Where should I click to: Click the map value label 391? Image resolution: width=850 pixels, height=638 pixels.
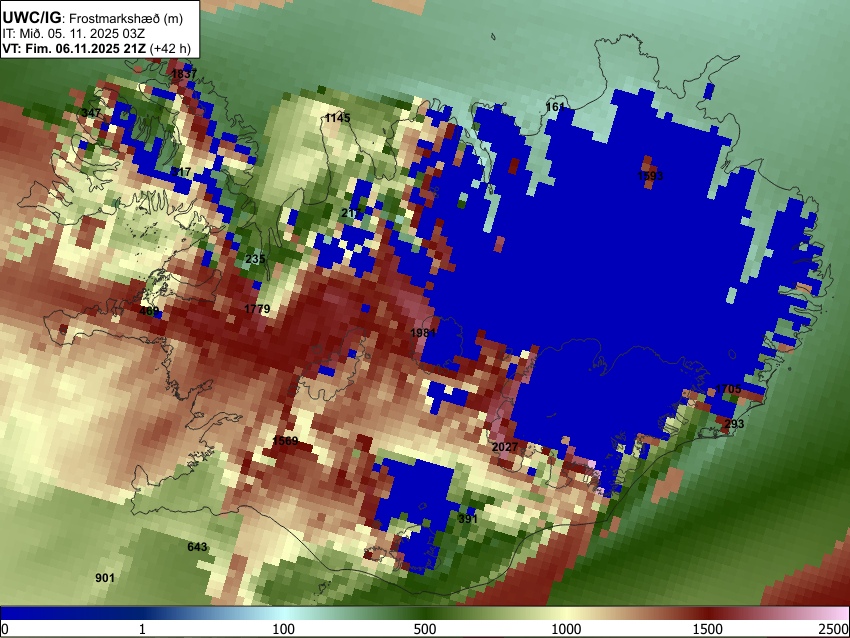click(x=468, y=519)
